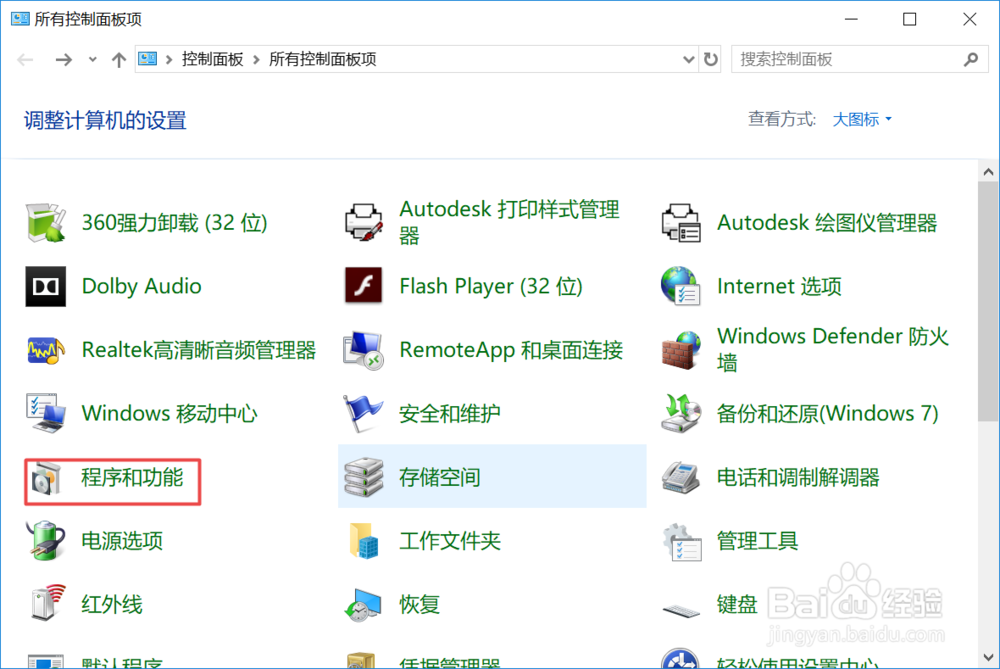Open the 管理工具 link
Screen dimensions: 1000x669
(758, 541)
